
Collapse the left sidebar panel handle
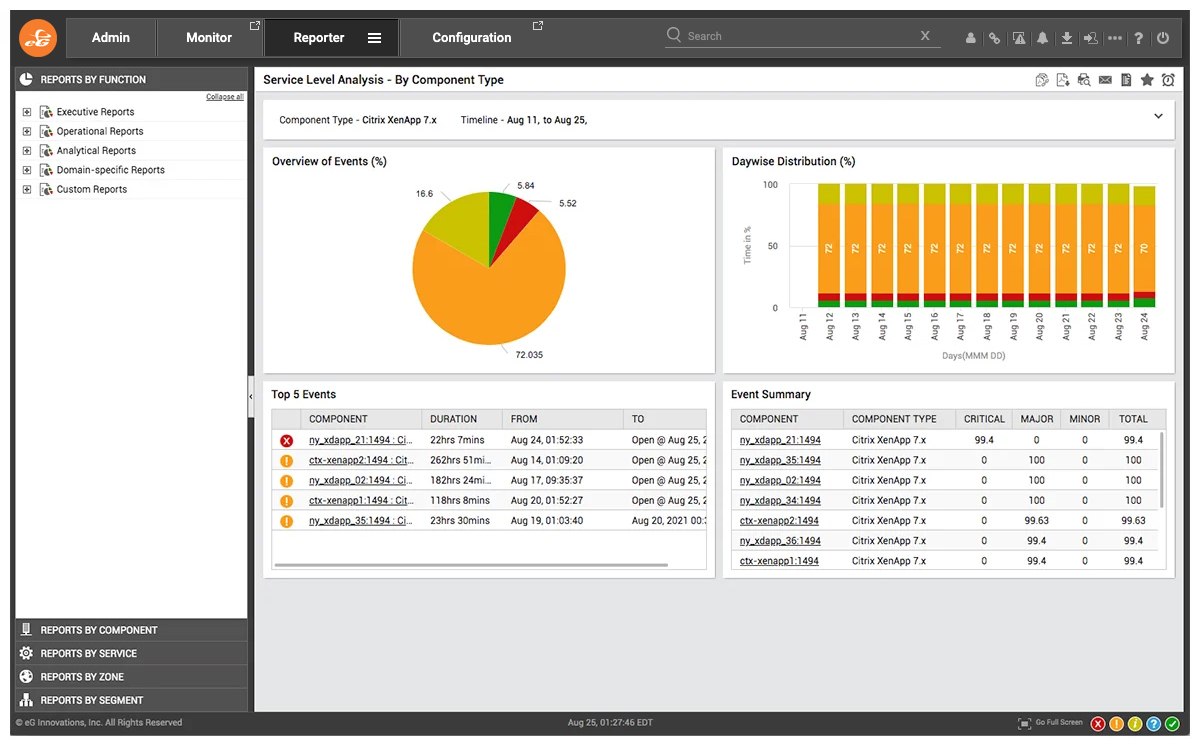[x=251, y=397]
